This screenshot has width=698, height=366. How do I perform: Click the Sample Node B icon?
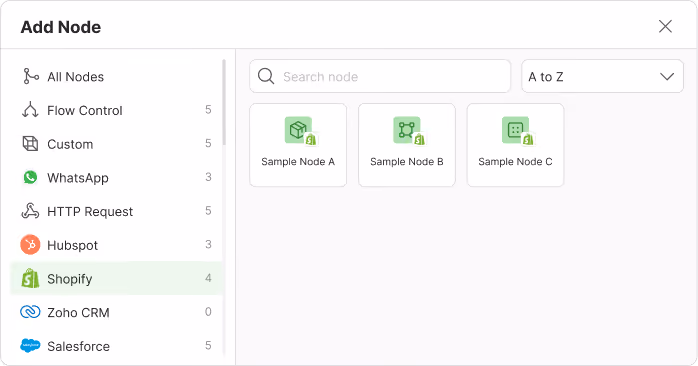[406, 130]
